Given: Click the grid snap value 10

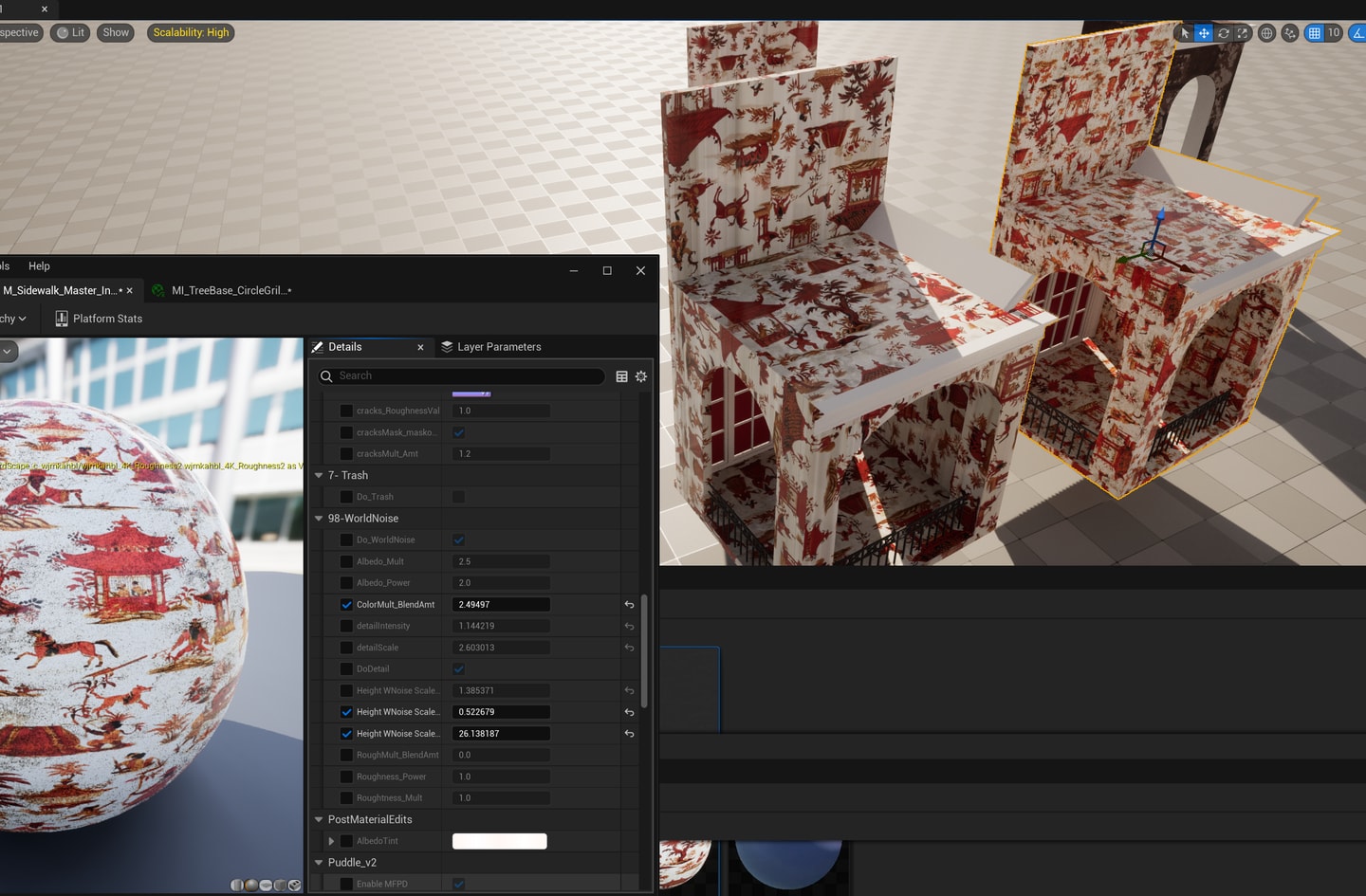Looking at the screenshot, I should tap(1334, 32).
